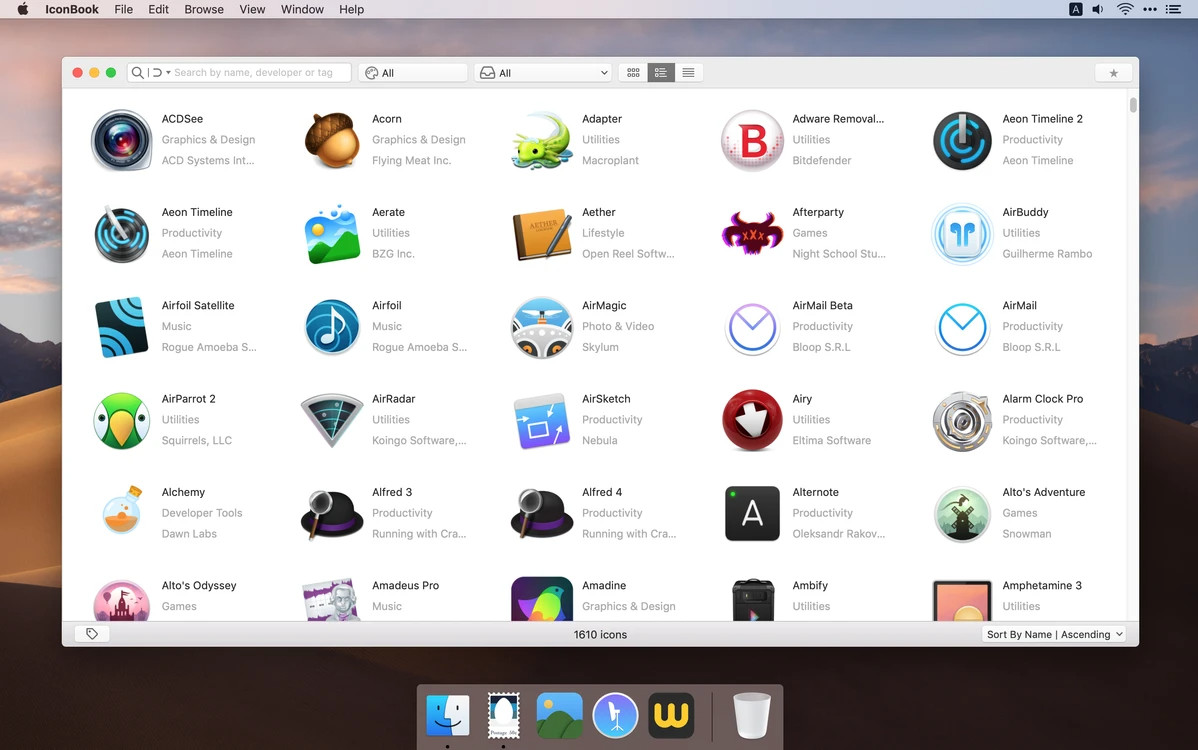This screenshot has width=1198, height=750.
Task: Click the Trash in the Dock
Action: click(751, 715)
